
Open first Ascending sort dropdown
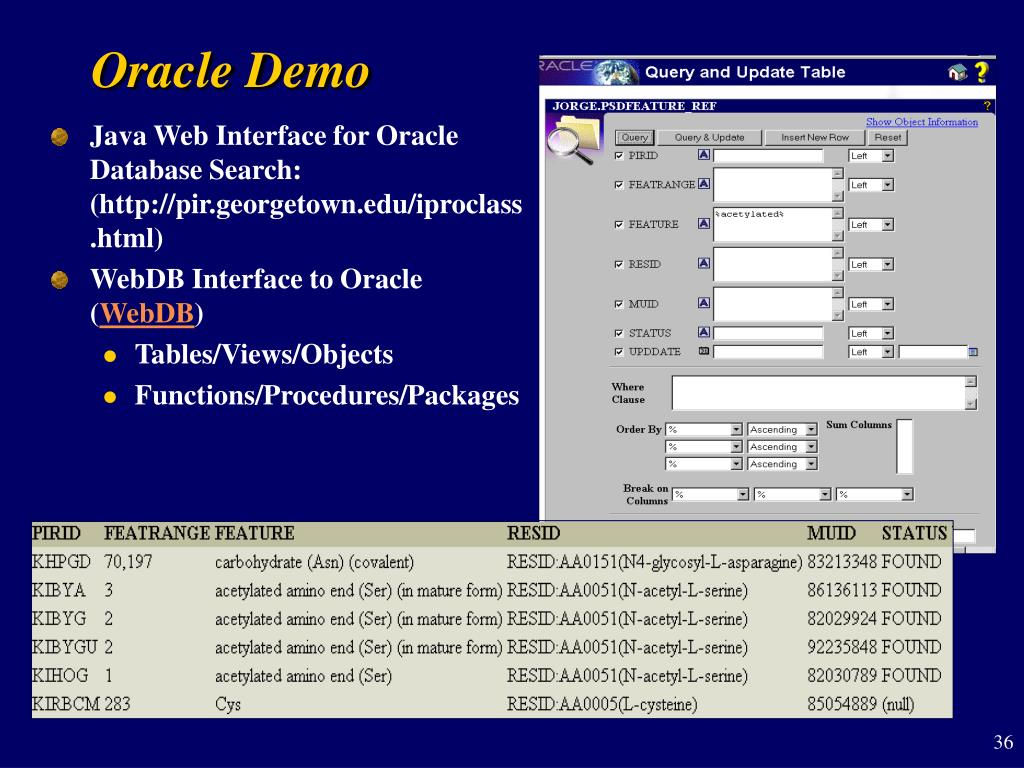782,429
